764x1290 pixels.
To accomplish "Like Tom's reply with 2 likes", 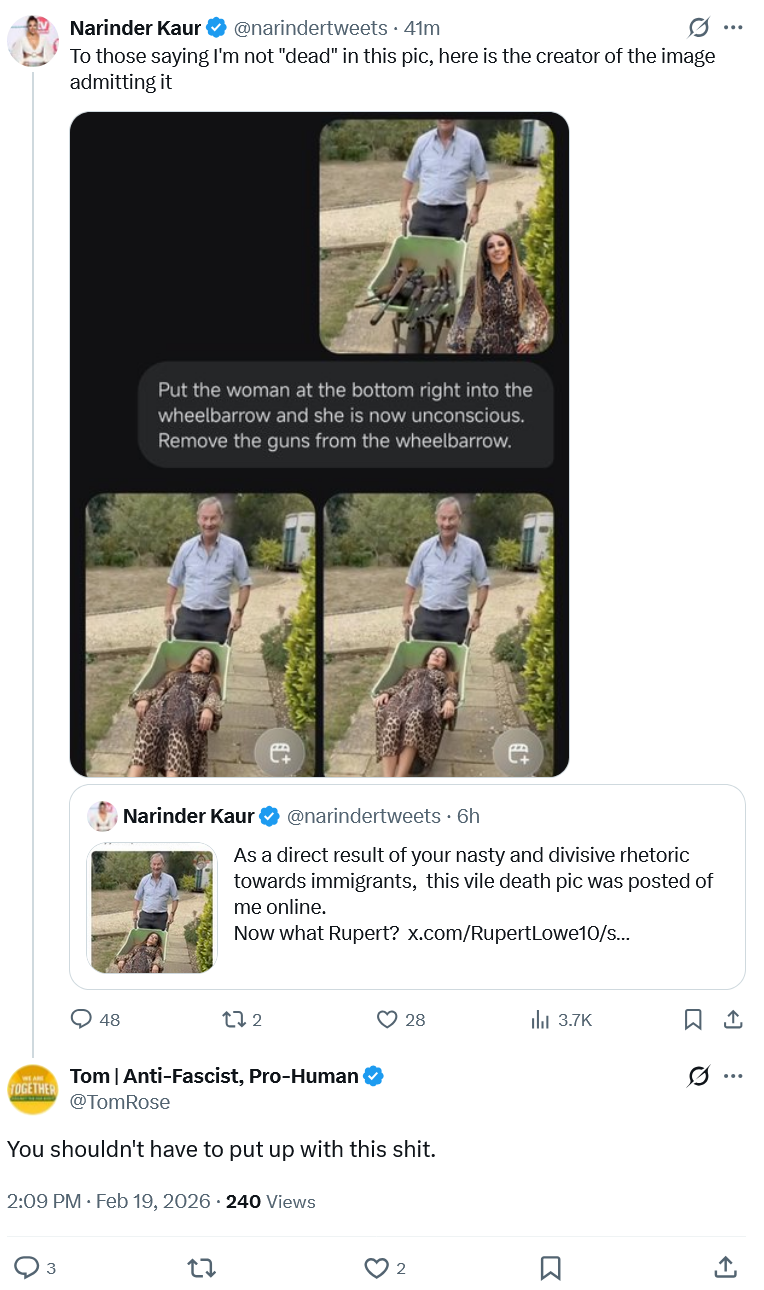I will coord(376,1268).
